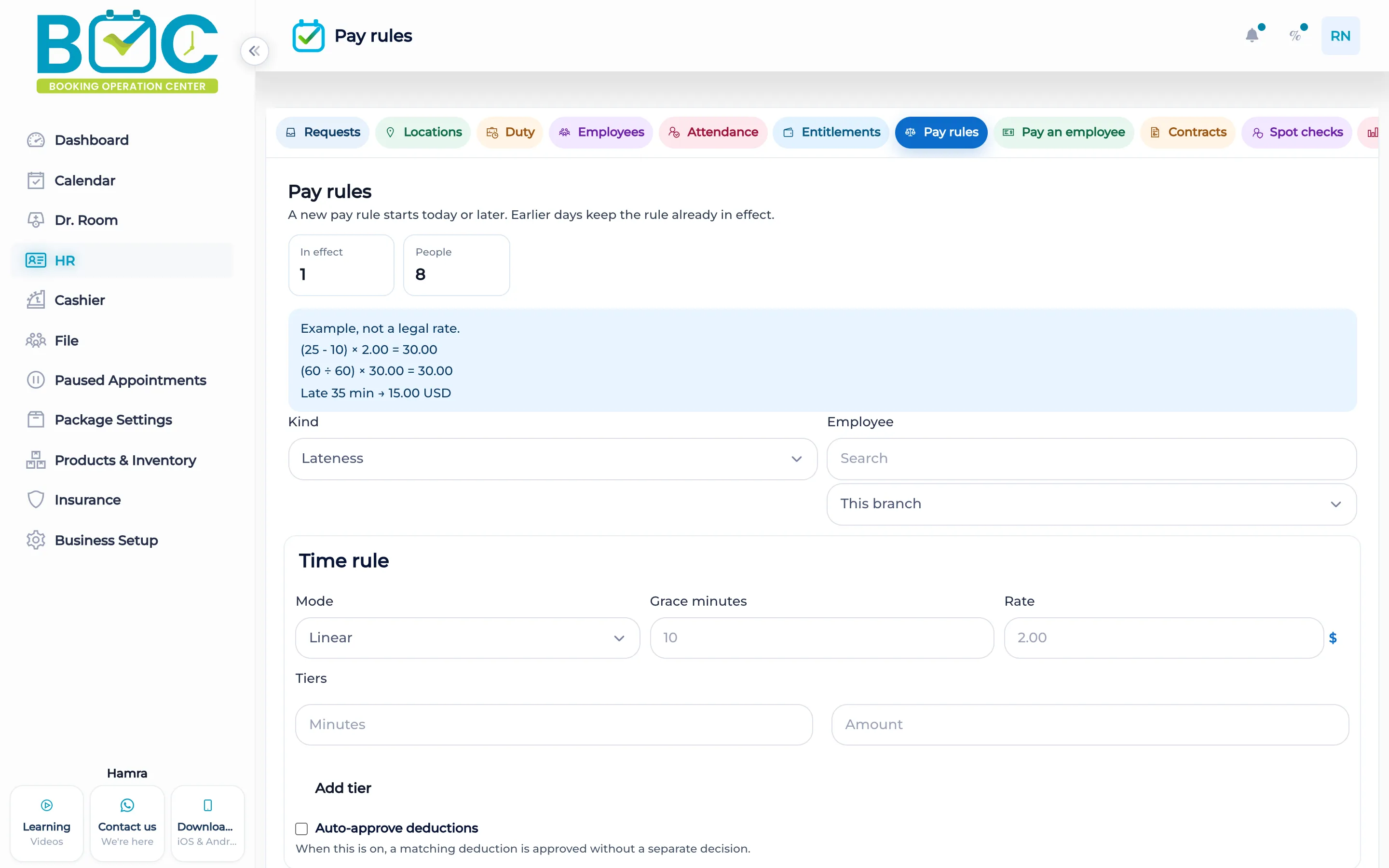Click the File people icon in sidebar
The width and height of the screenshot is (1389, 868).
tap(36, 340)
